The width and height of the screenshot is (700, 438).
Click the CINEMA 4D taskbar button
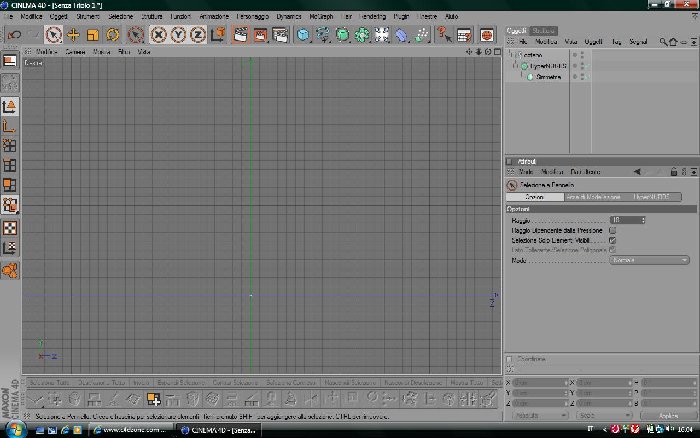tap(218, 430)
